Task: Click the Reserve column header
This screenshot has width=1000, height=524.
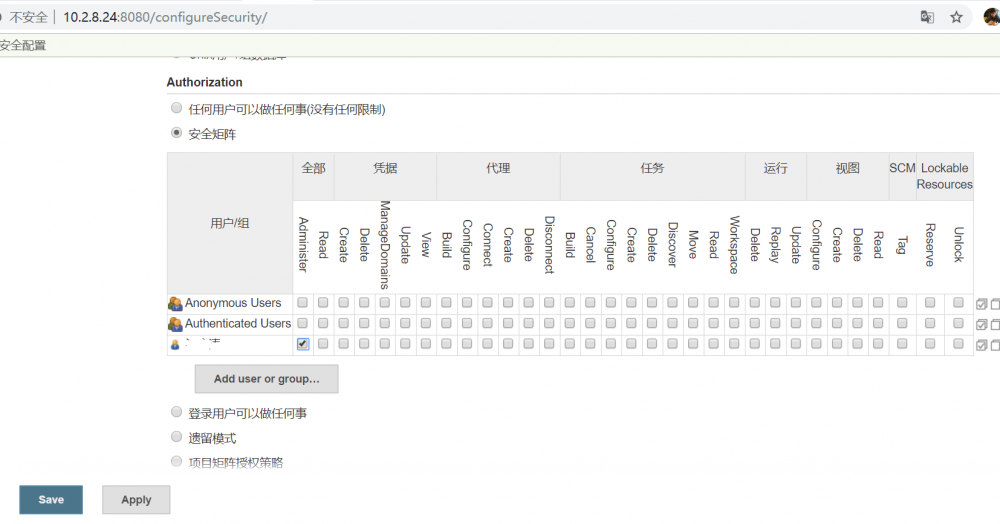Action: point(930,245)
